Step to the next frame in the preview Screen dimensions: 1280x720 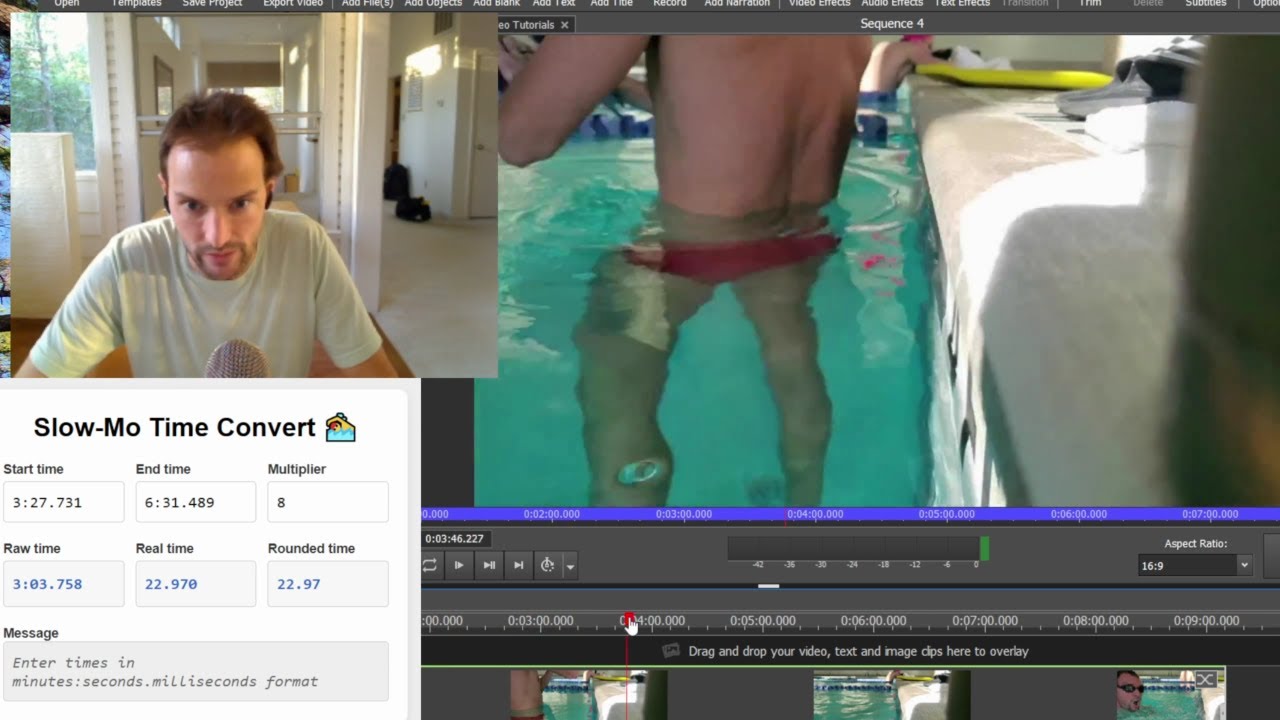489,565
